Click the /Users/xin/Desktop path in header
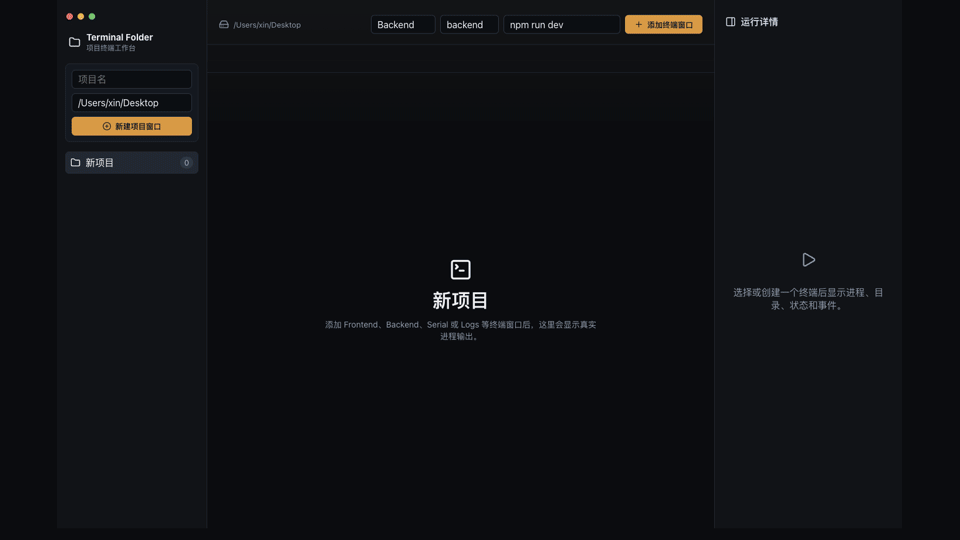960x540 pixels. [x=267, y=25]
